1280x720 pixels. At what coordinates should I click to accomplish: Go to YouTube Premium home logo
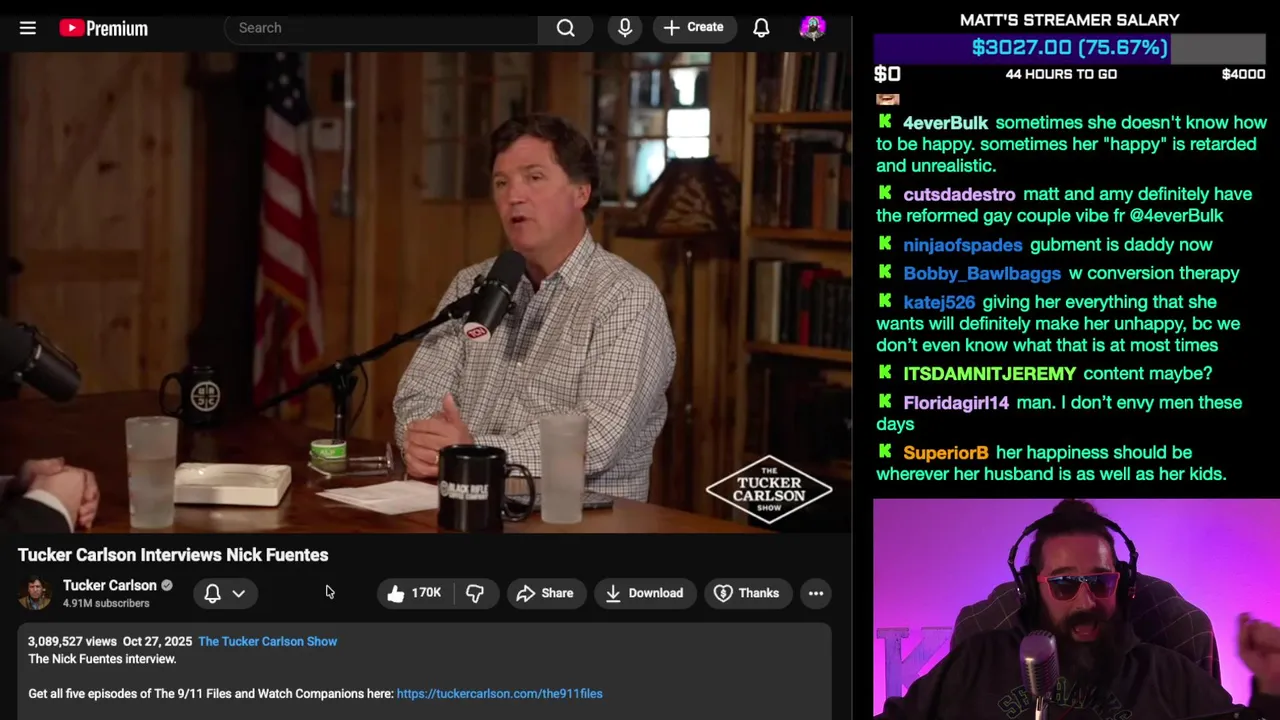pyautogui.click(x=103, y=28)
